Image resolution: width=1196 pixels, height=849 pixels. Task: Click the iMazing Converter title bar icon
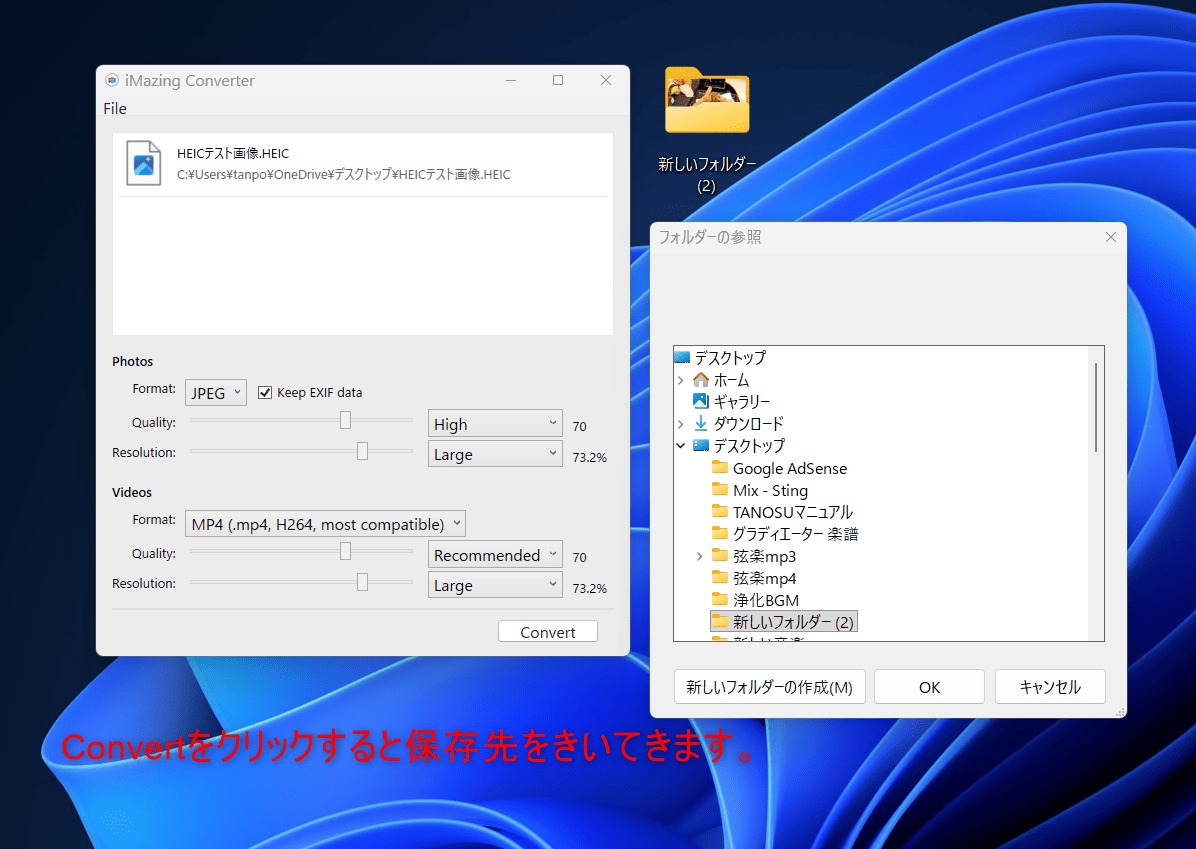[112, 81]
